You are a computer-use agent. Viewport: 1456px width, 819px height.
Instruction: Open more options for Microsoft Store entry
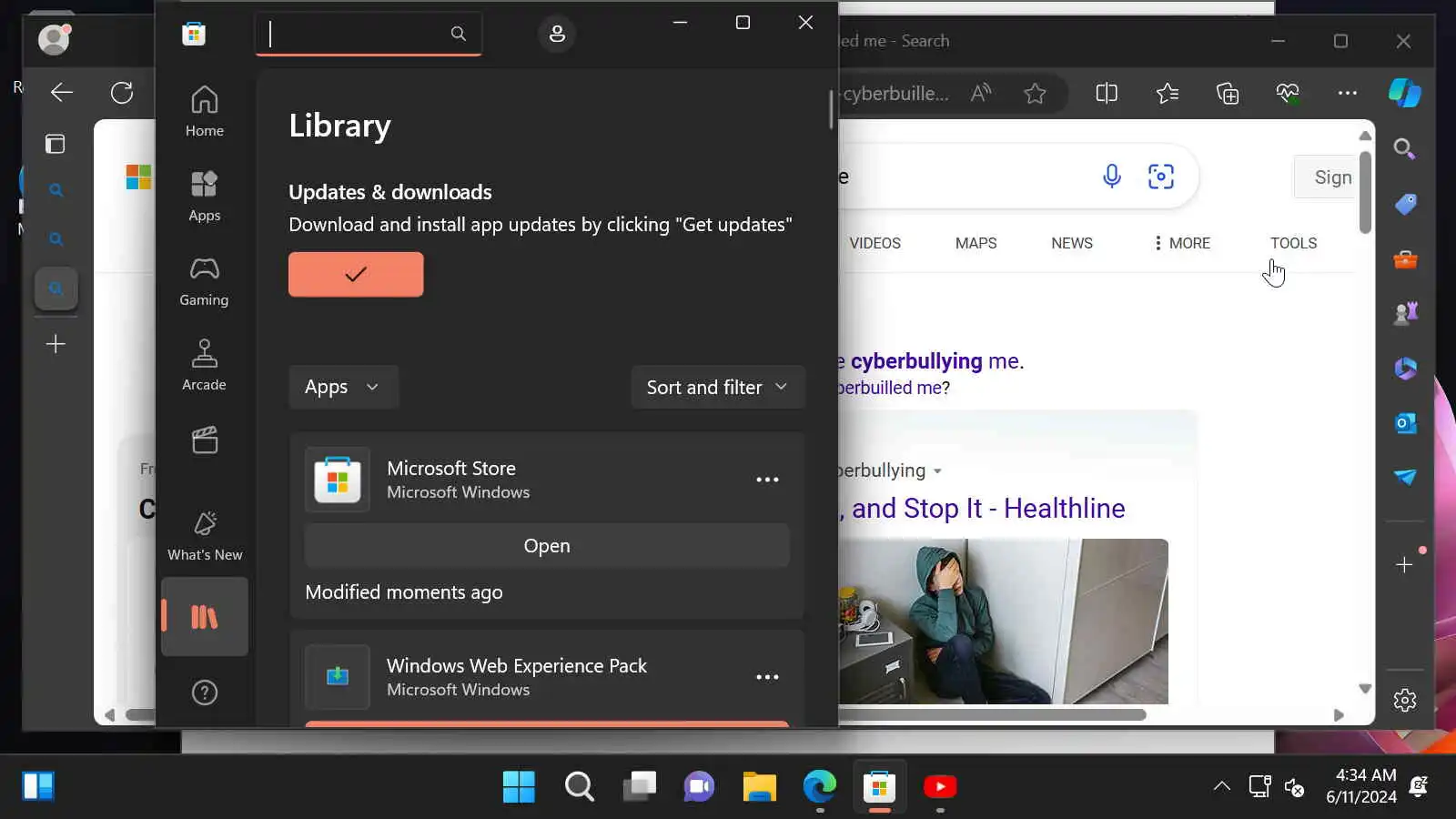pos(767,480)
